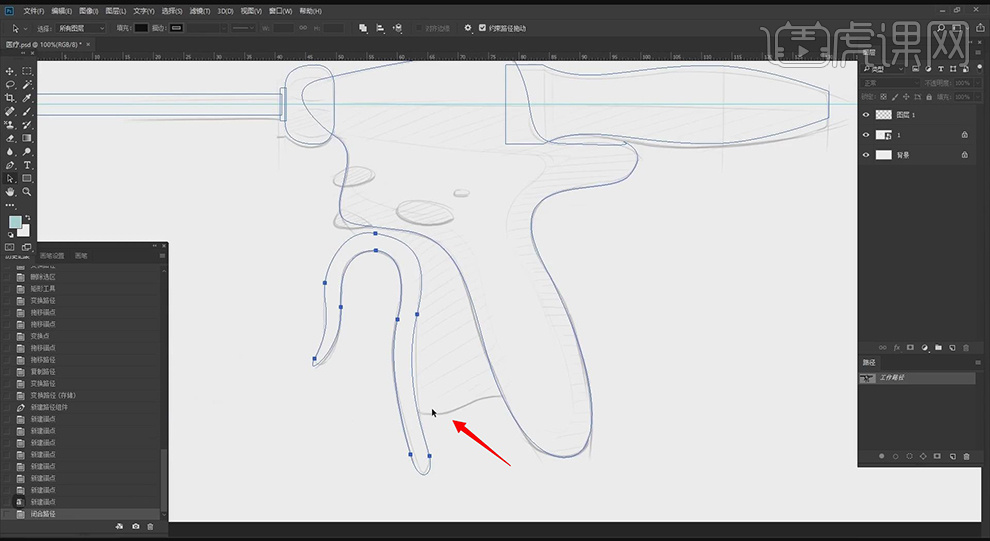The image size is (990, 541).
Task: Select the horizontal Type tool
Action: [x=27, y=165]
